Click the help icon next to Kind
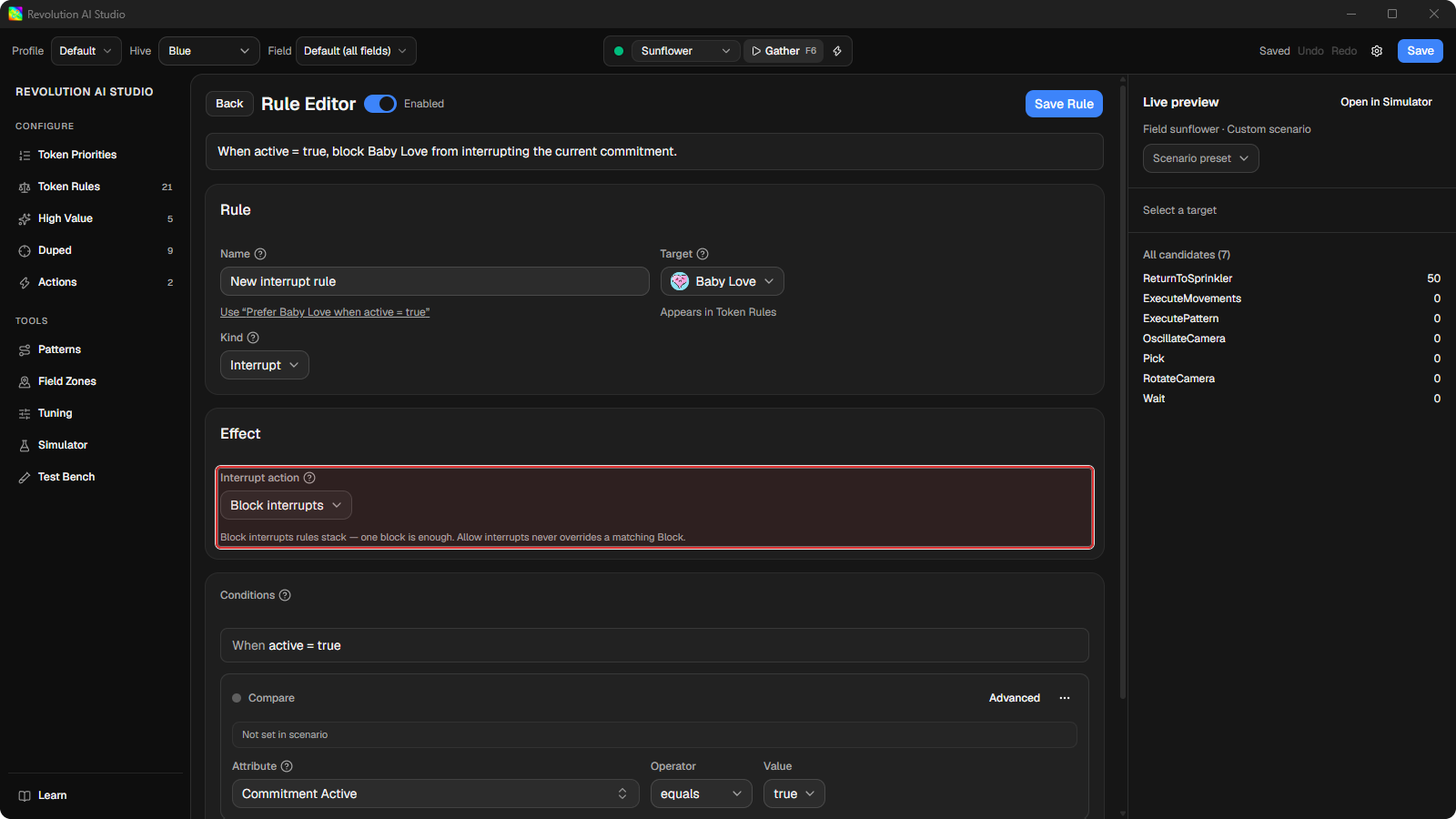 pos(253,338)
